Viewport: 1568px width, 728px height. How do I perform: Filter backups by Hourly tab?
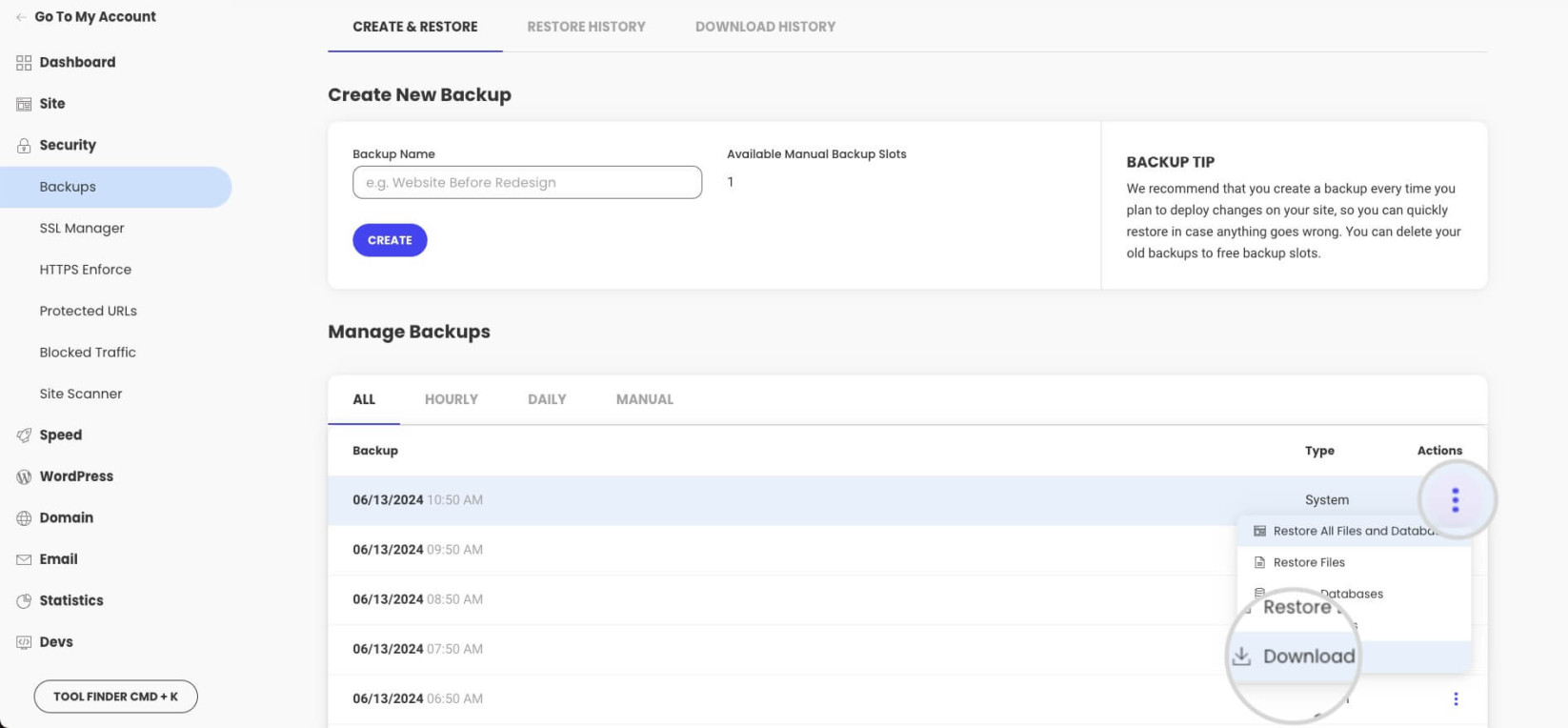(x=452, y=399)
